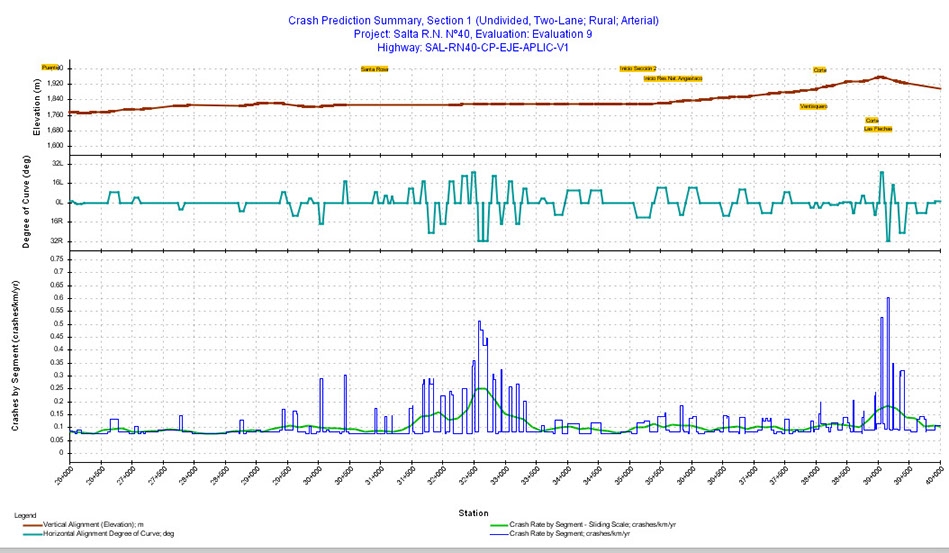
Task: Click the Crashes by Segment axis title
Action: tap(15, 355)
